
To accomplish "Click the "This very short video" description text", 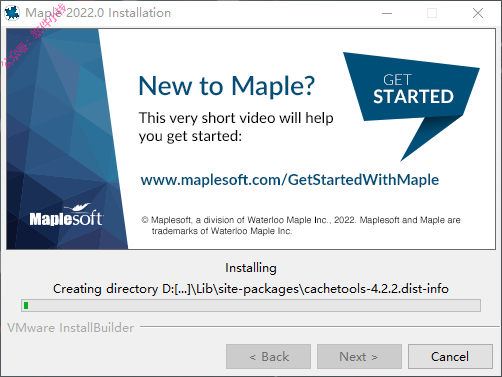I will pyautogui.click(x=236, y=127).
